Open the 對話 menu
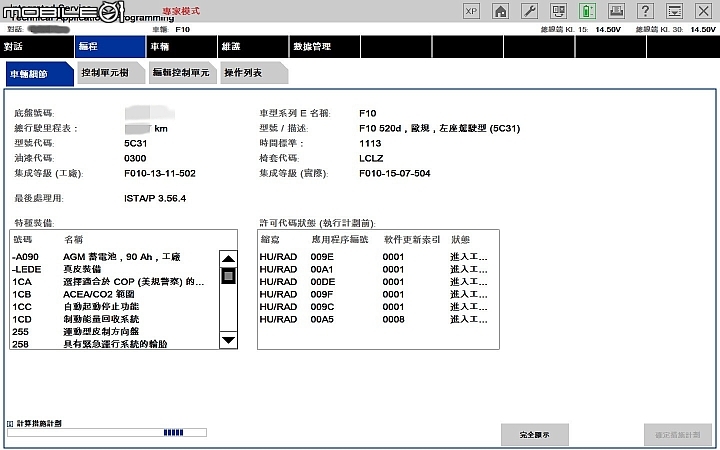 [x=37, y=46]
